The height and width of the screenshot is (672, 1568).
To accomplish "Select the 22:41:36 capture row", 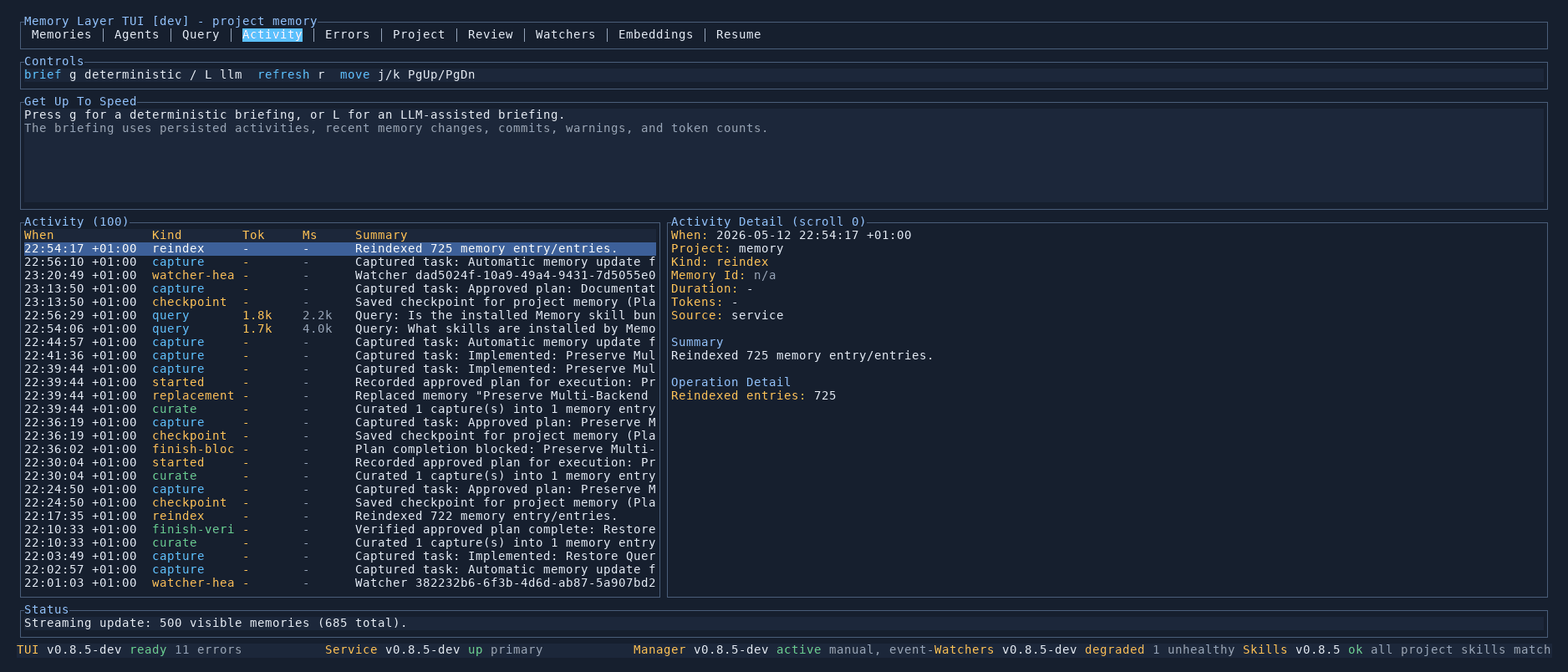I will pos(340,356).
